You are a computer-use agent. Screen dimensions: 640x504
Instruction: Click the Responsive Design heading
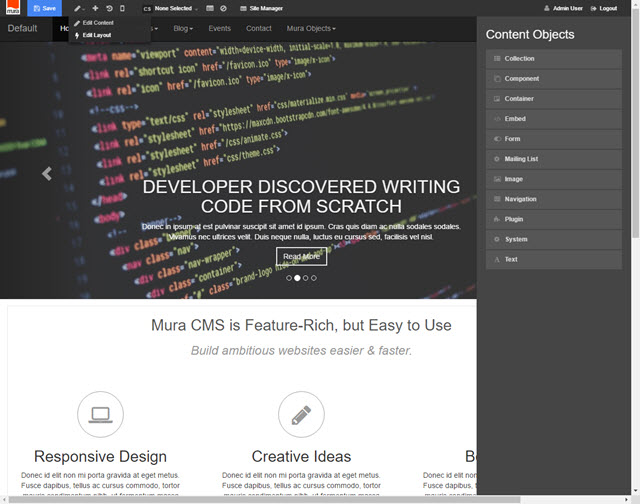click(x=100, y=456)
